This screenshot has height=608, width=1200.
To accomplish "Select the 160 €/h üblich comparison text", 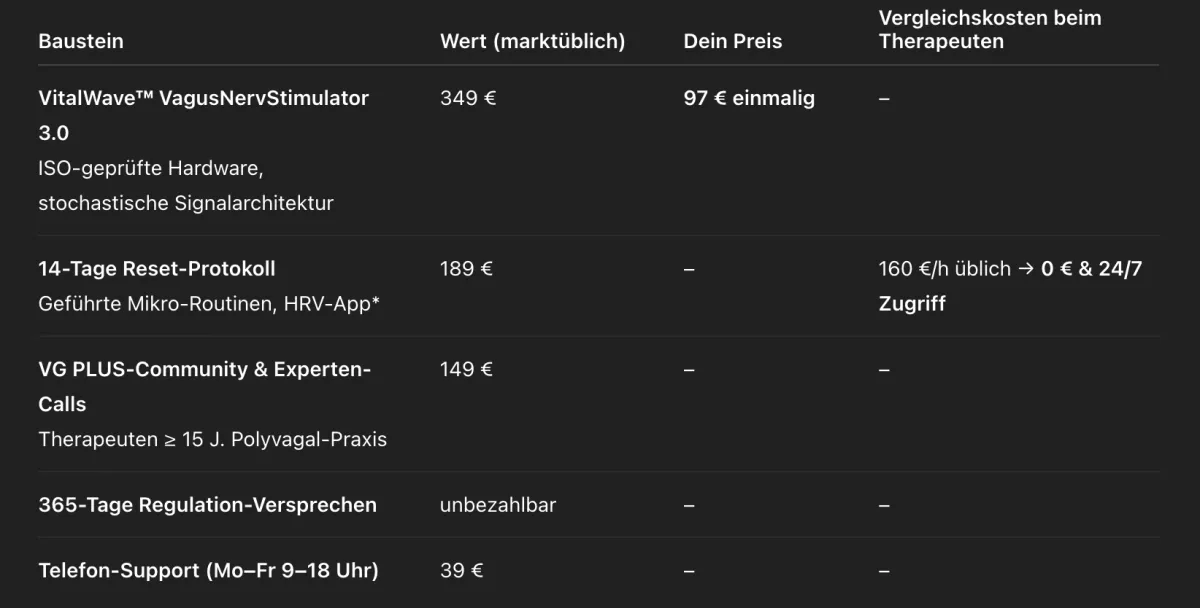I will coord(945,268).
